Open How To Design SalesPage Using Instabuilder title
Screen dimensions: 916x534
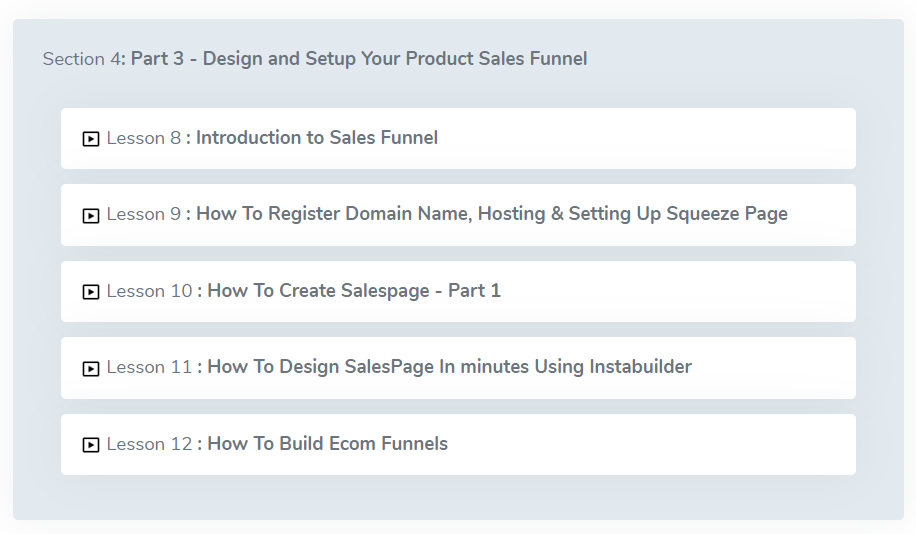tap(449, 366)
